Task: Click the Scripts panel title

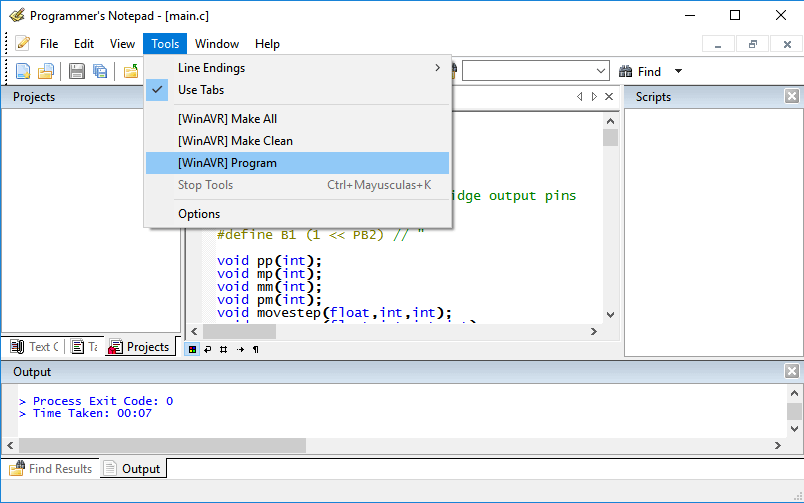Action: tap(653, 97)
